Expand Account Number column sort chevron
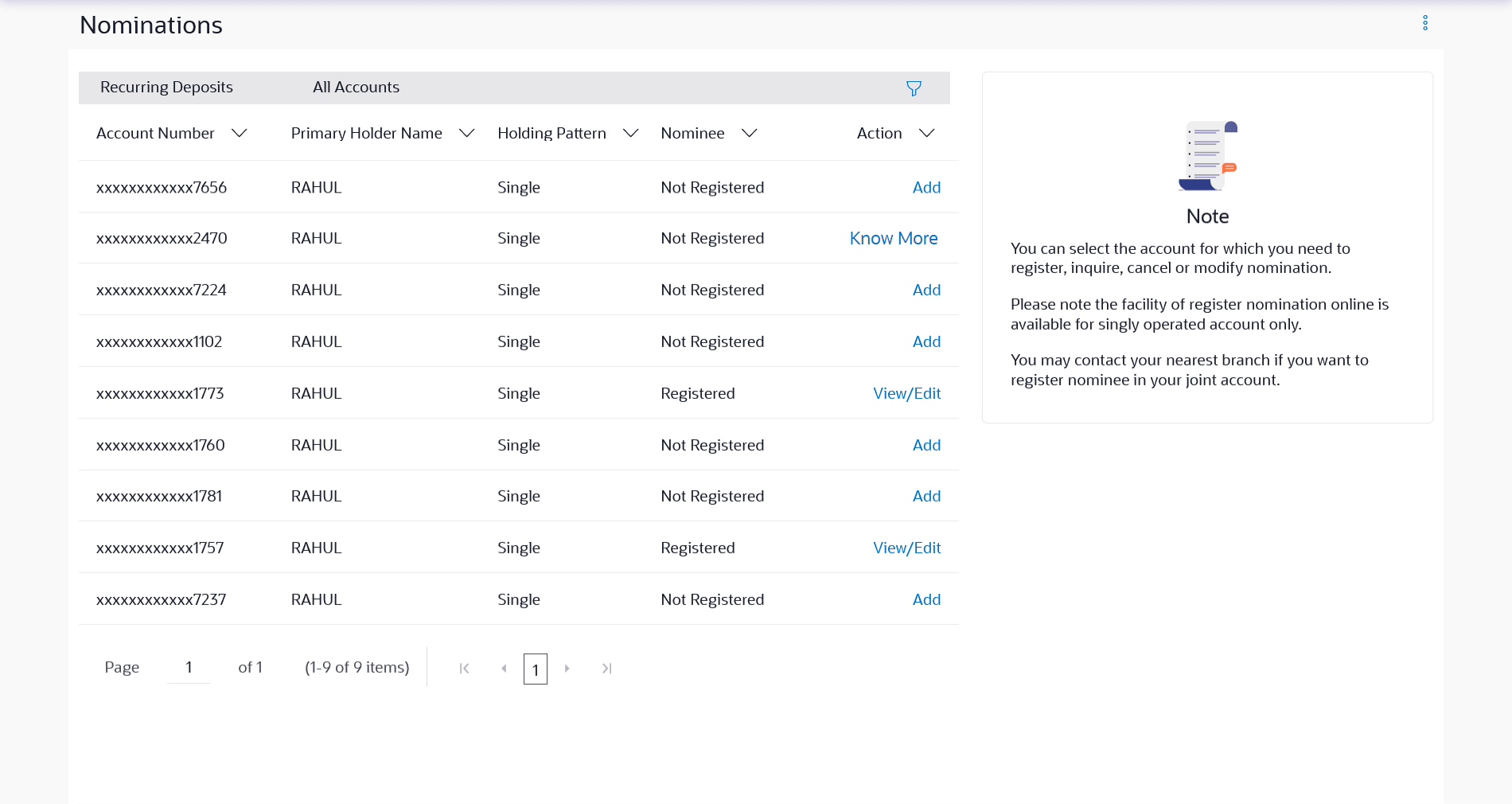Screen dimensions: 1512x804 239,133
